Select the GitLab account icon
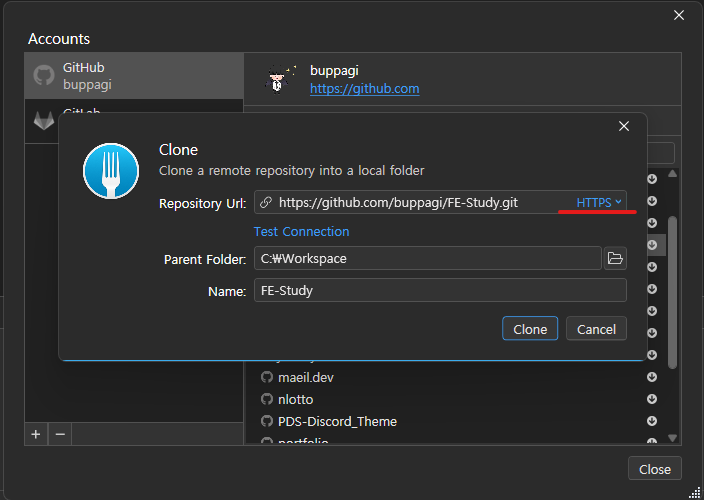 pos(44,121)
